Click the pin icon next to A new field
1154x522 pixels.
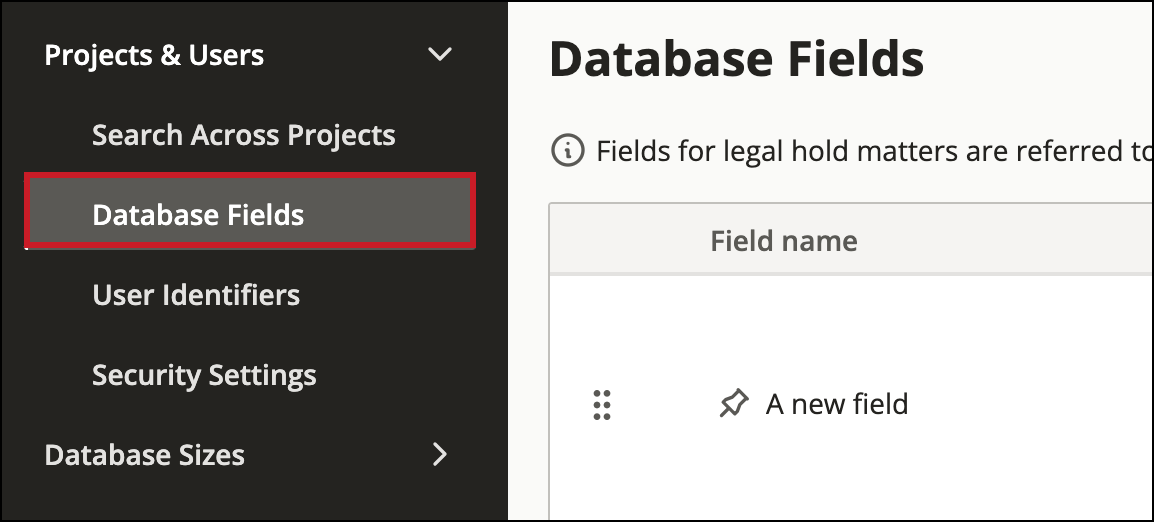tap(733, 403)
